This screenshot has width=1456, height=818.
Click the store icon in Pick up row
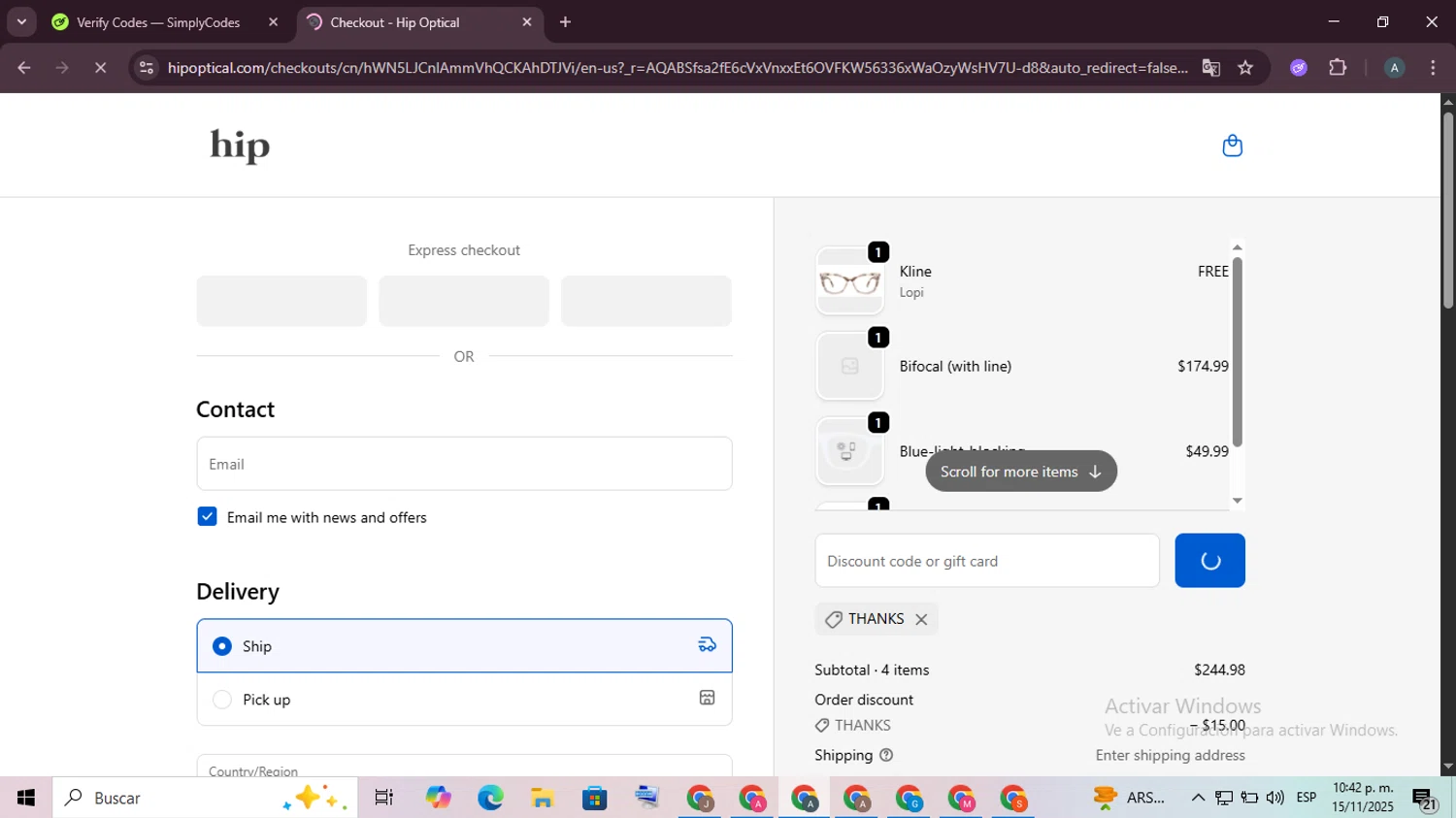click(707, 698)
